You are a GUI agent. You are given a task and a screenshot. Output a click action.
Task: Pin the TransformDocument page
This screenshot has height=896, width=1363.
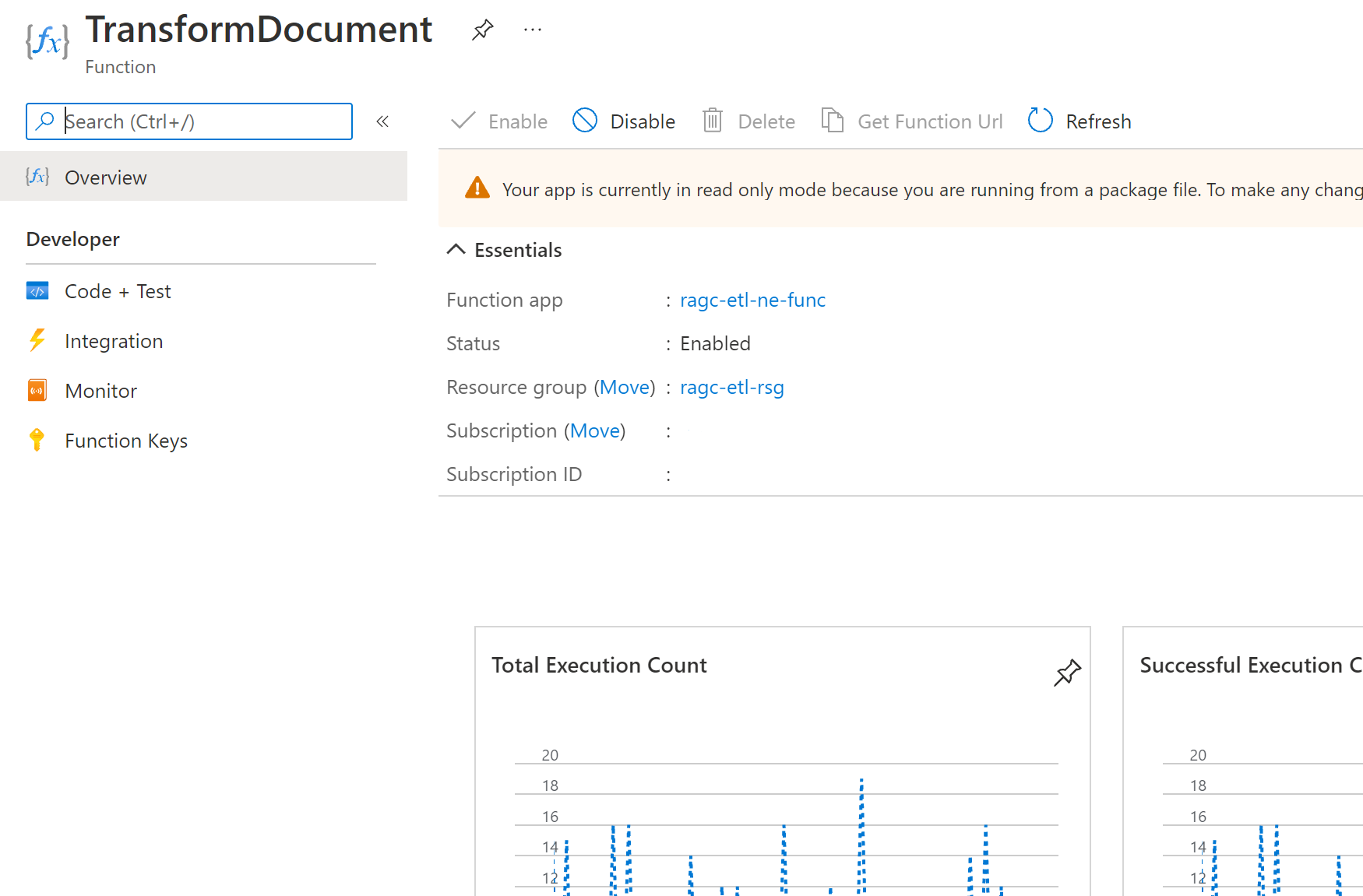[482, 30]
